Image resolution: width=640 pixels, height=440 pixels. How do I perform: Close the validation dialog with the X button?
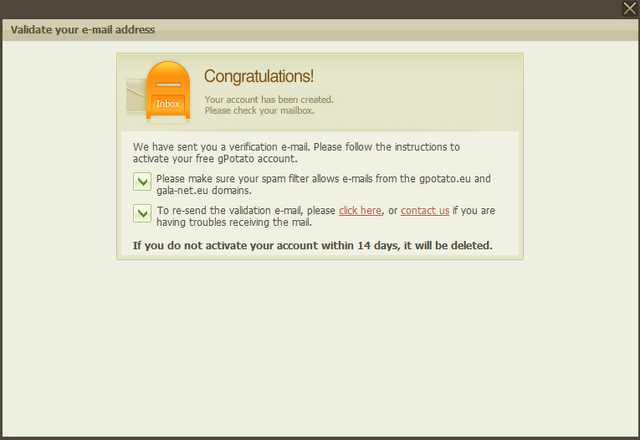(629, 8)
